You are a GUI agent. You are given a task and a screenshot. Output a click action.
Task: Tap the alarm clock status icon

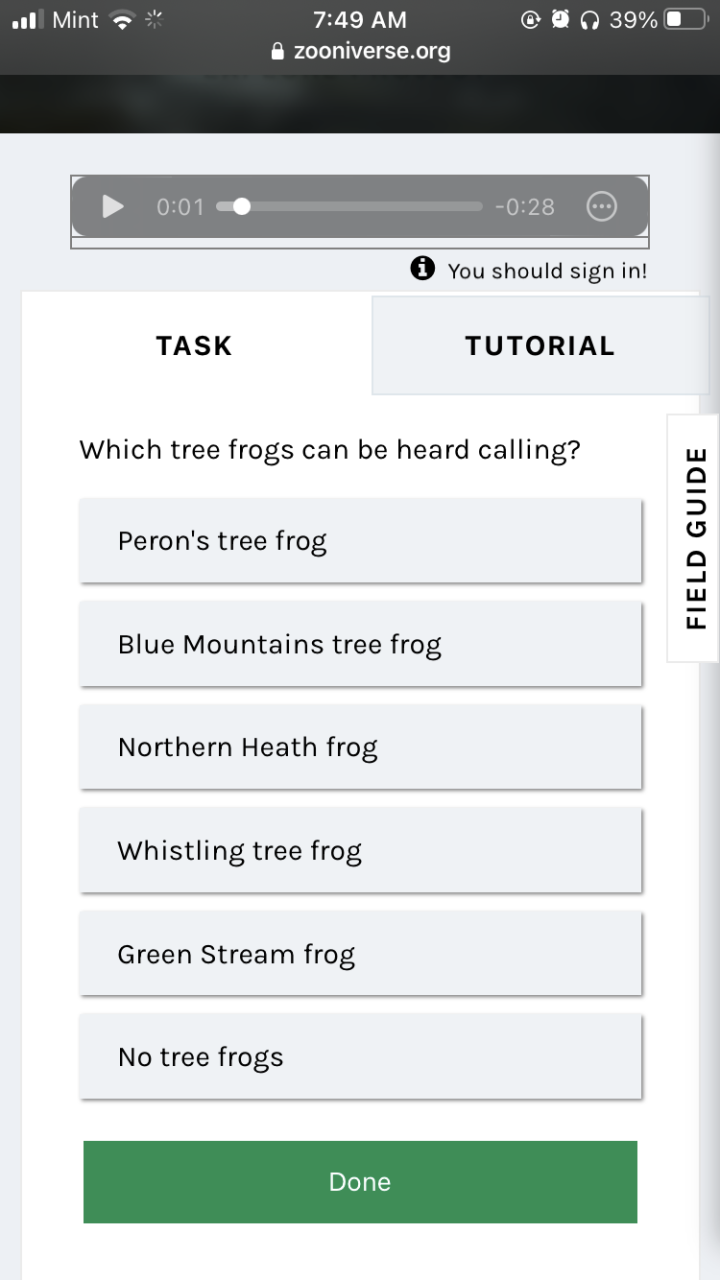(560, 19)
